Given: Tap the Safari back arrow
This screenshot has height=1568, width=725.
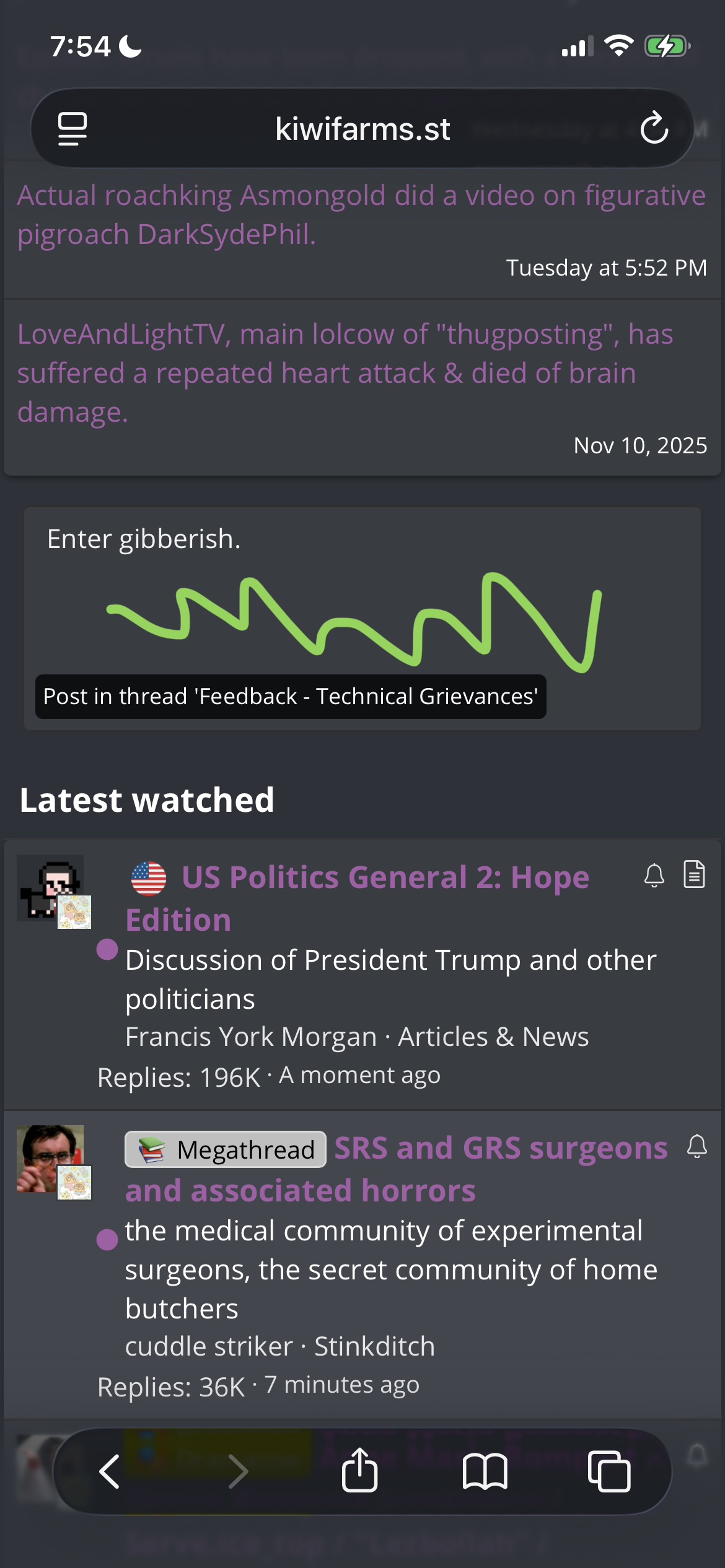Looking at the screenshot, I should (x=110, y=1471).
